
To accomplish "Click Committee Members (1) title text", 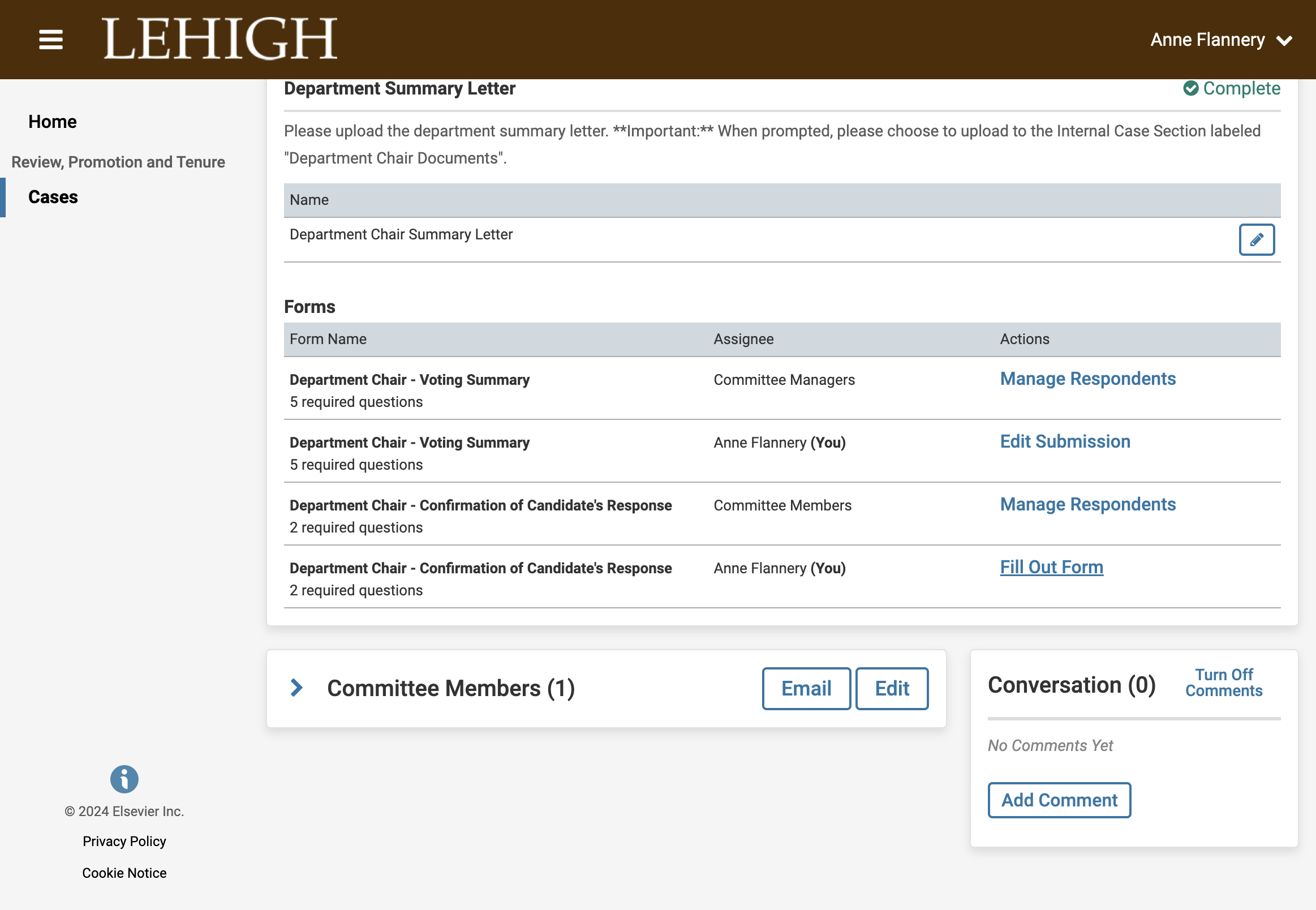I will [451, 688].
